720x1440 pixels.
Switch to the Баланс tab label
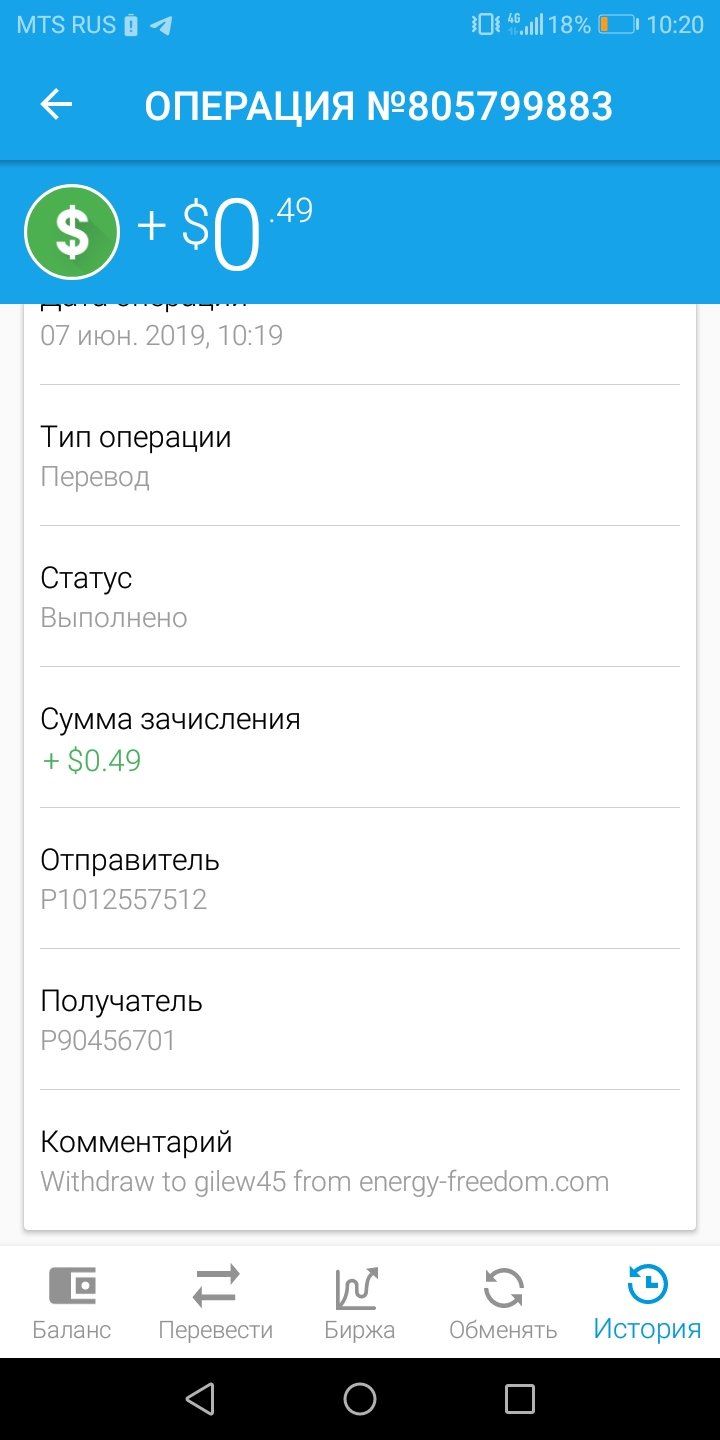click(72, 1330)
